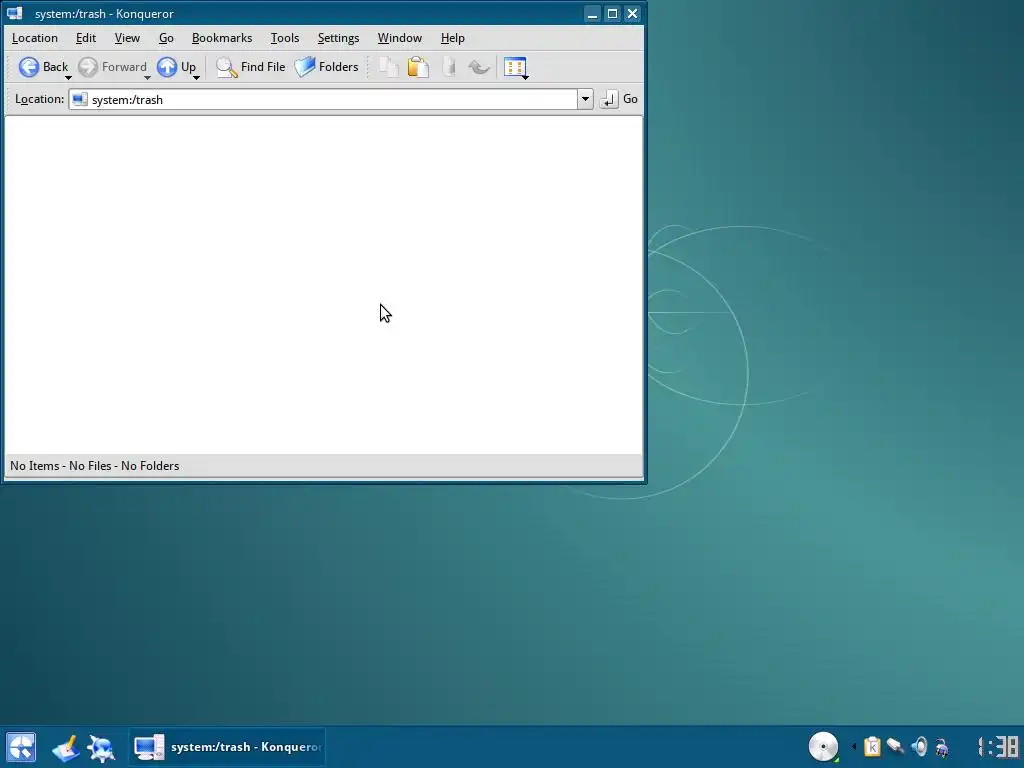
Task: Open the Help menu
Action: click(453, 38)
